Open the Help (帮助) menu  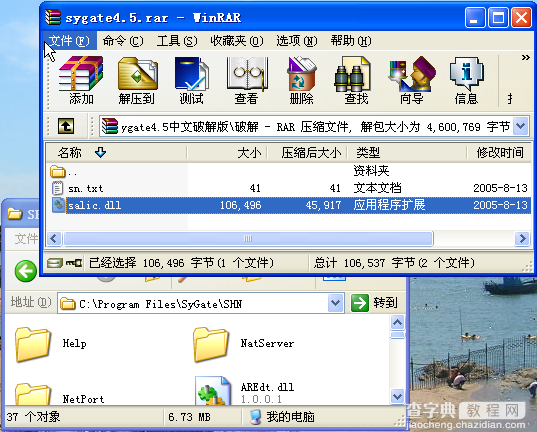pyautogui.click(x=351, y=41)
